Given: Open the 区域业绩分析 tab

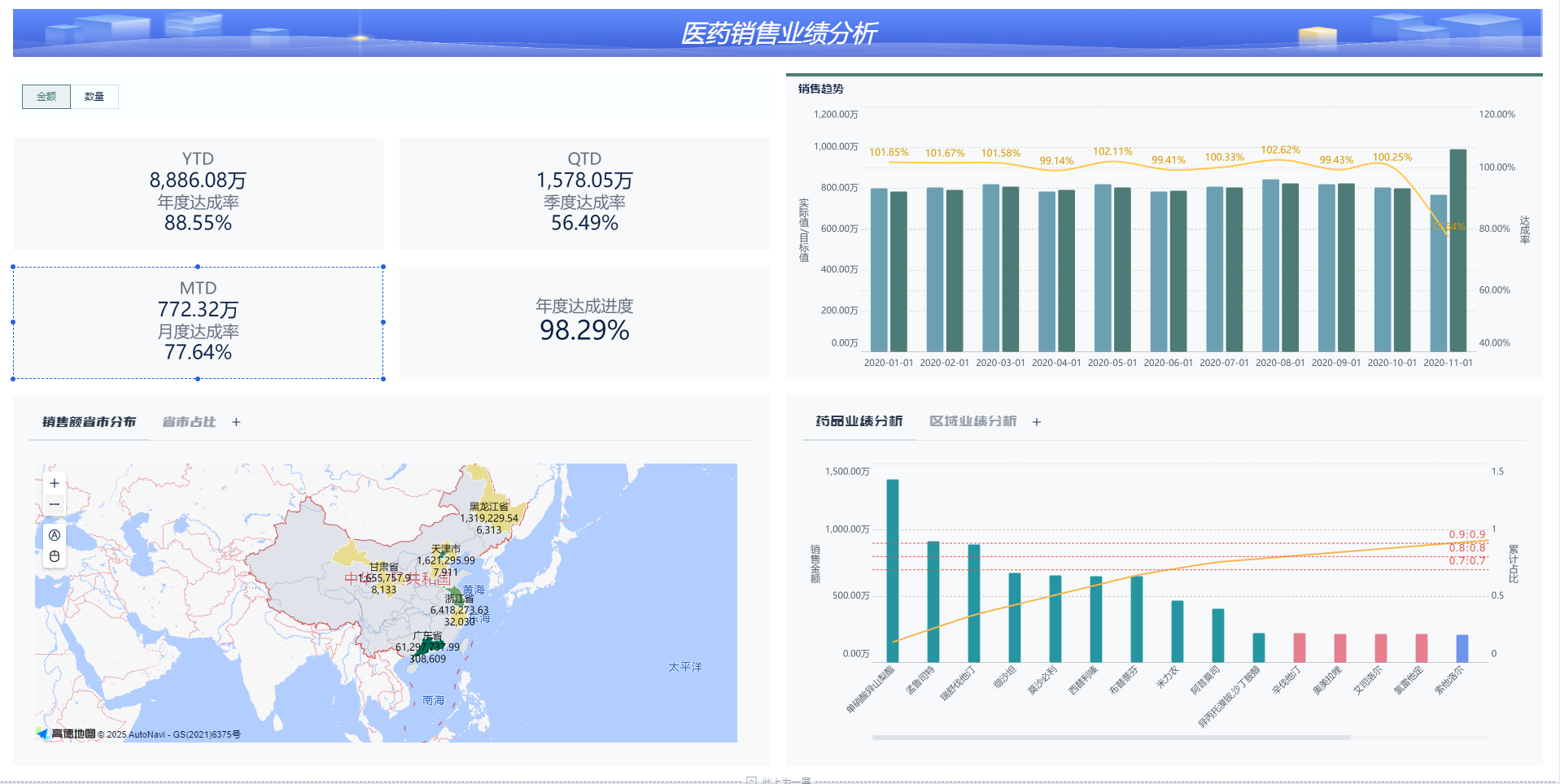Looking at the screenshot, I should [x=972, y=421].
